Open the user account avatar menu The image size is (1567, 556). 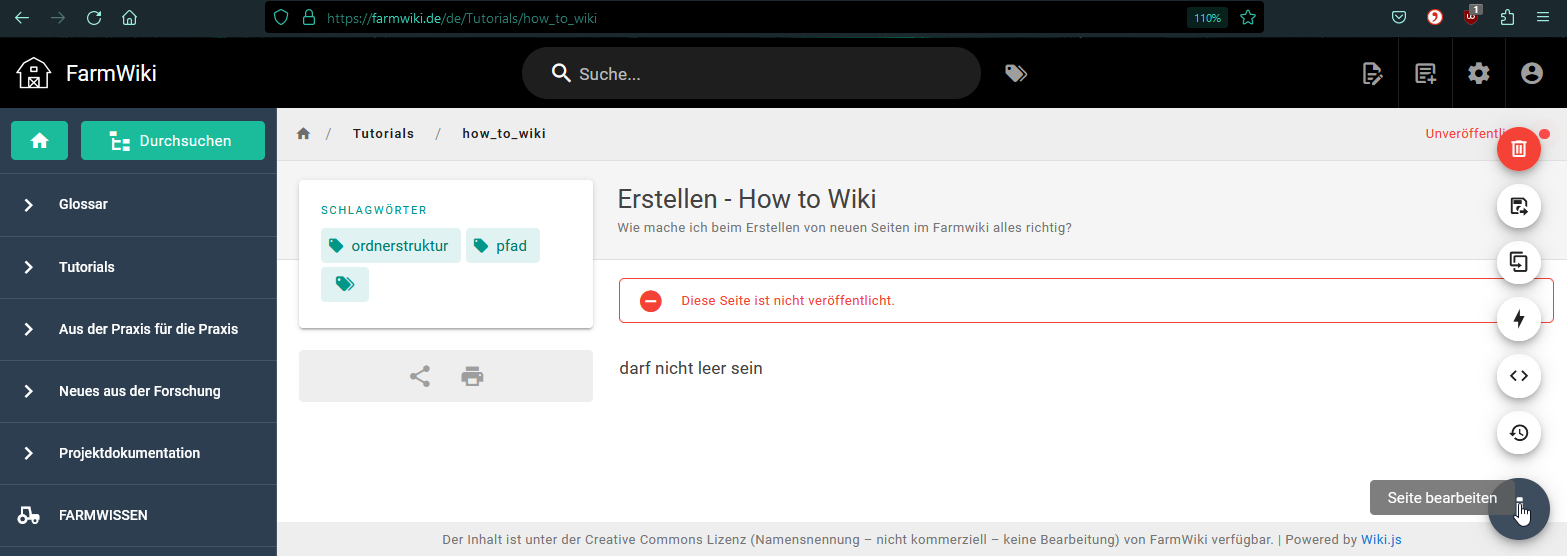point(1531,73)
